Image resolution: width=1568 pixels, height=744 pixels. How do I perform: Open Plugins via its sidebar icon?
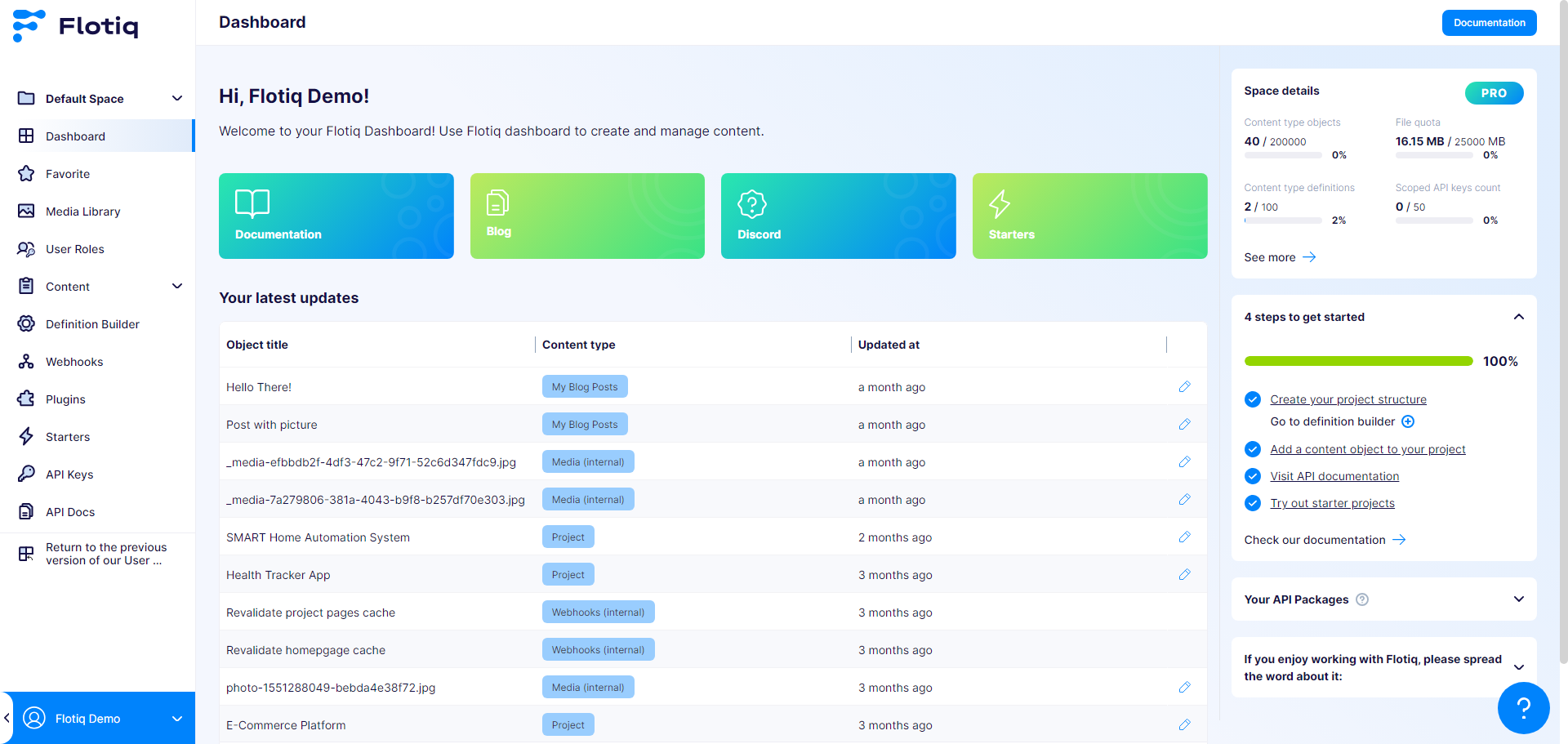pos(28,399)
